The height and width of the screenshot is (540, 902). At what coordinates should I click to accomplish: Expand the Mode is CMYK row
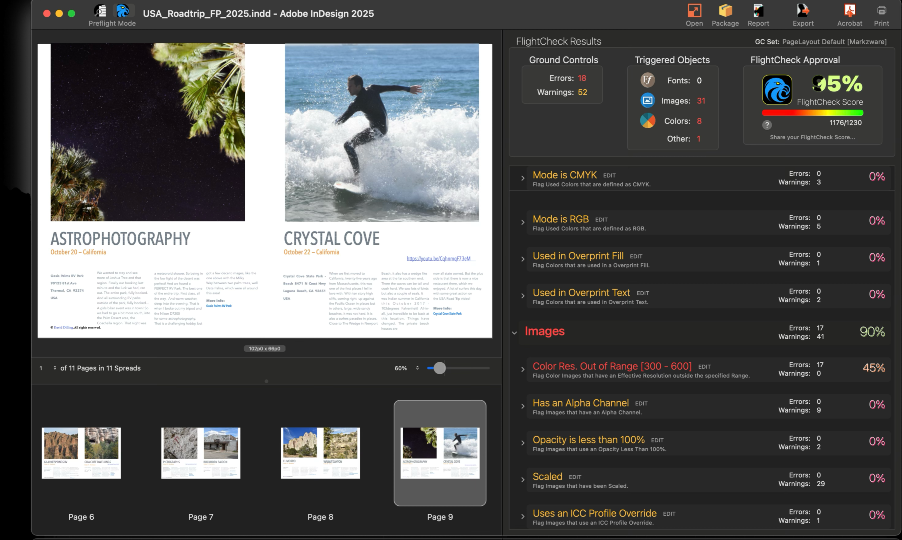tap(522, 178)
